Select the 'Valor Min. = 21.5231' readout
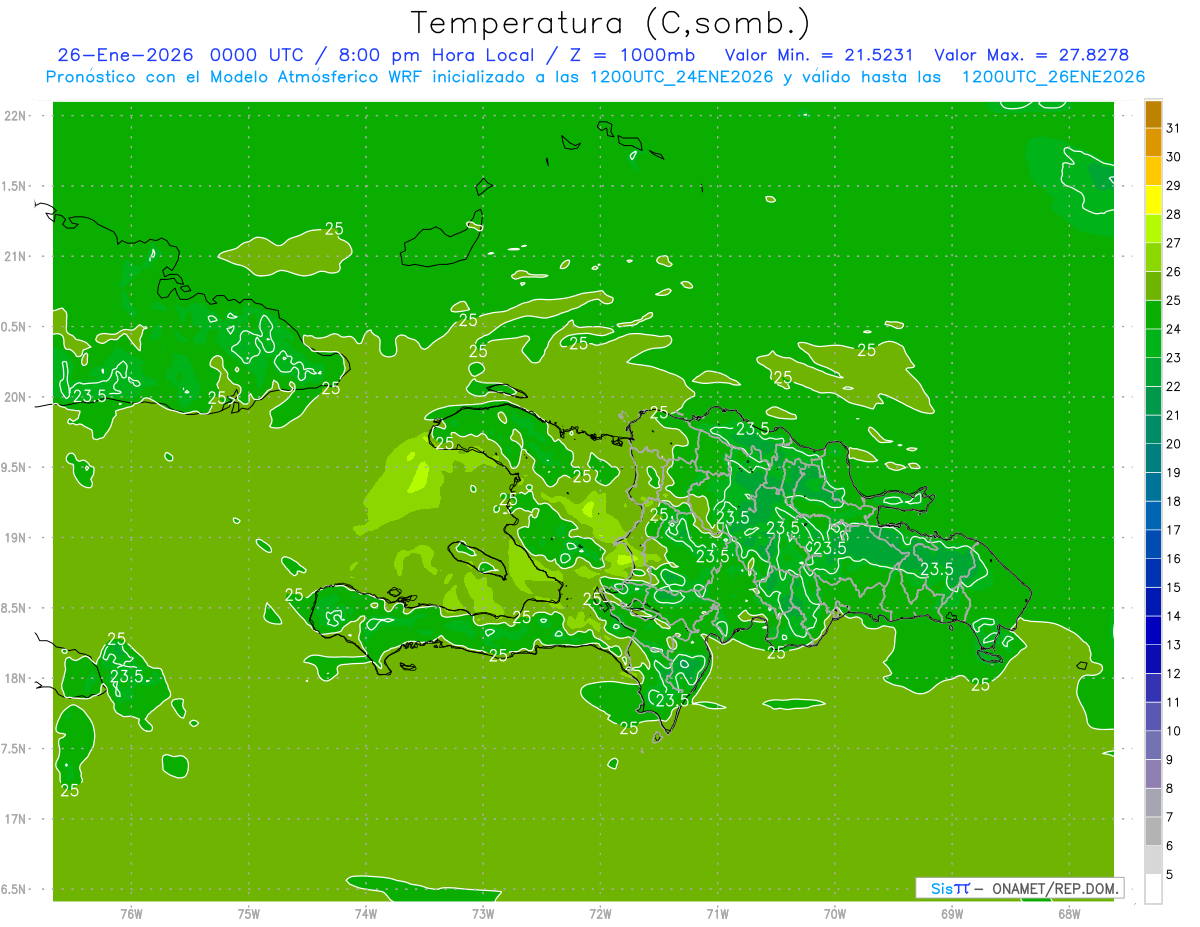The width and height of the screenshot is (1200, 927). click(818, 55)
